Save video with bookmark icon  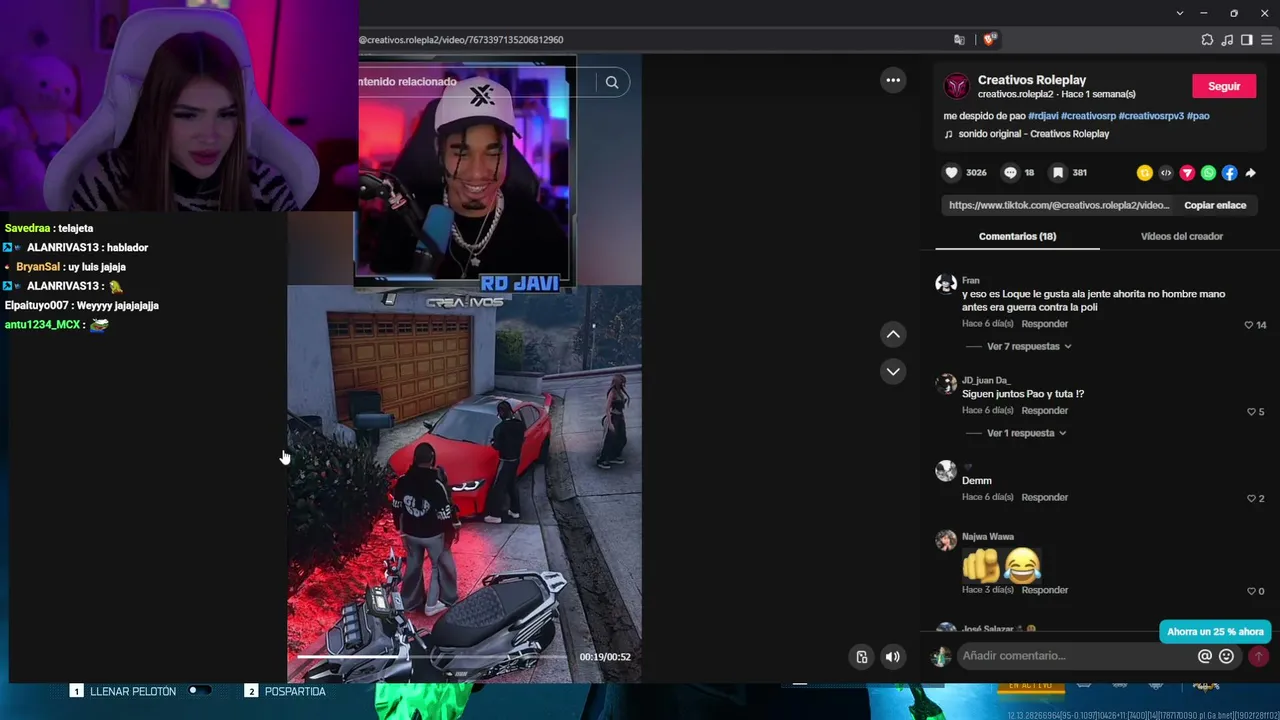click(x=1058, y=173)
